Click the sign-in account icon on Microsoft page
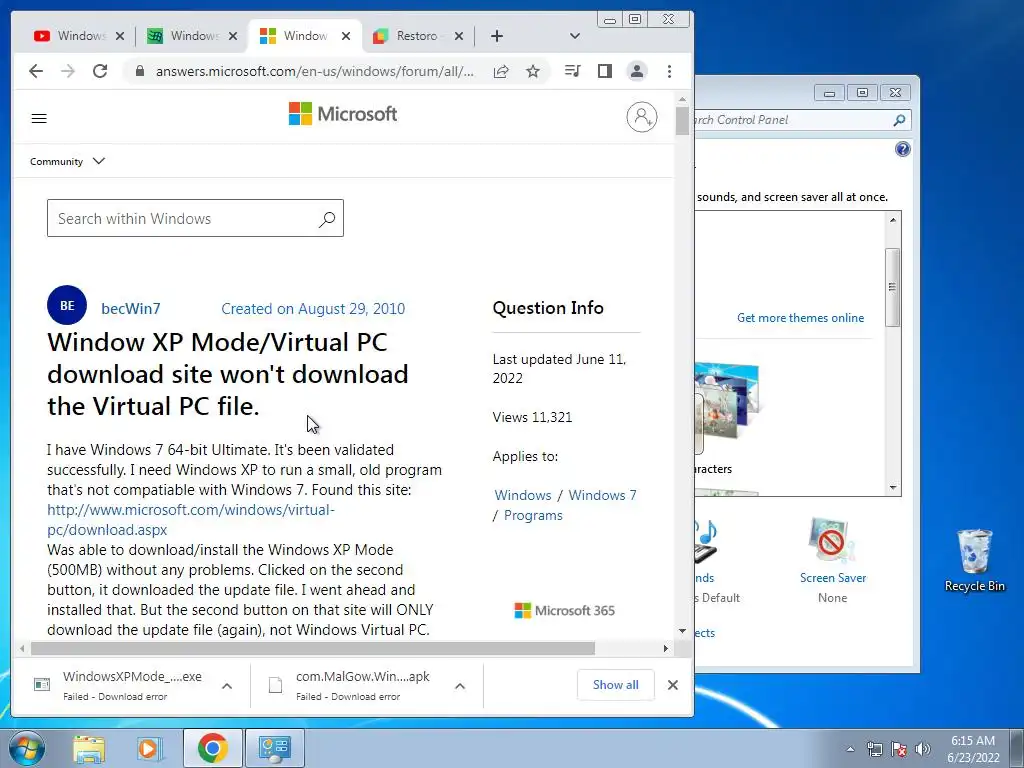The height and width of the screenshot is (768, 1024). (642, 117)
